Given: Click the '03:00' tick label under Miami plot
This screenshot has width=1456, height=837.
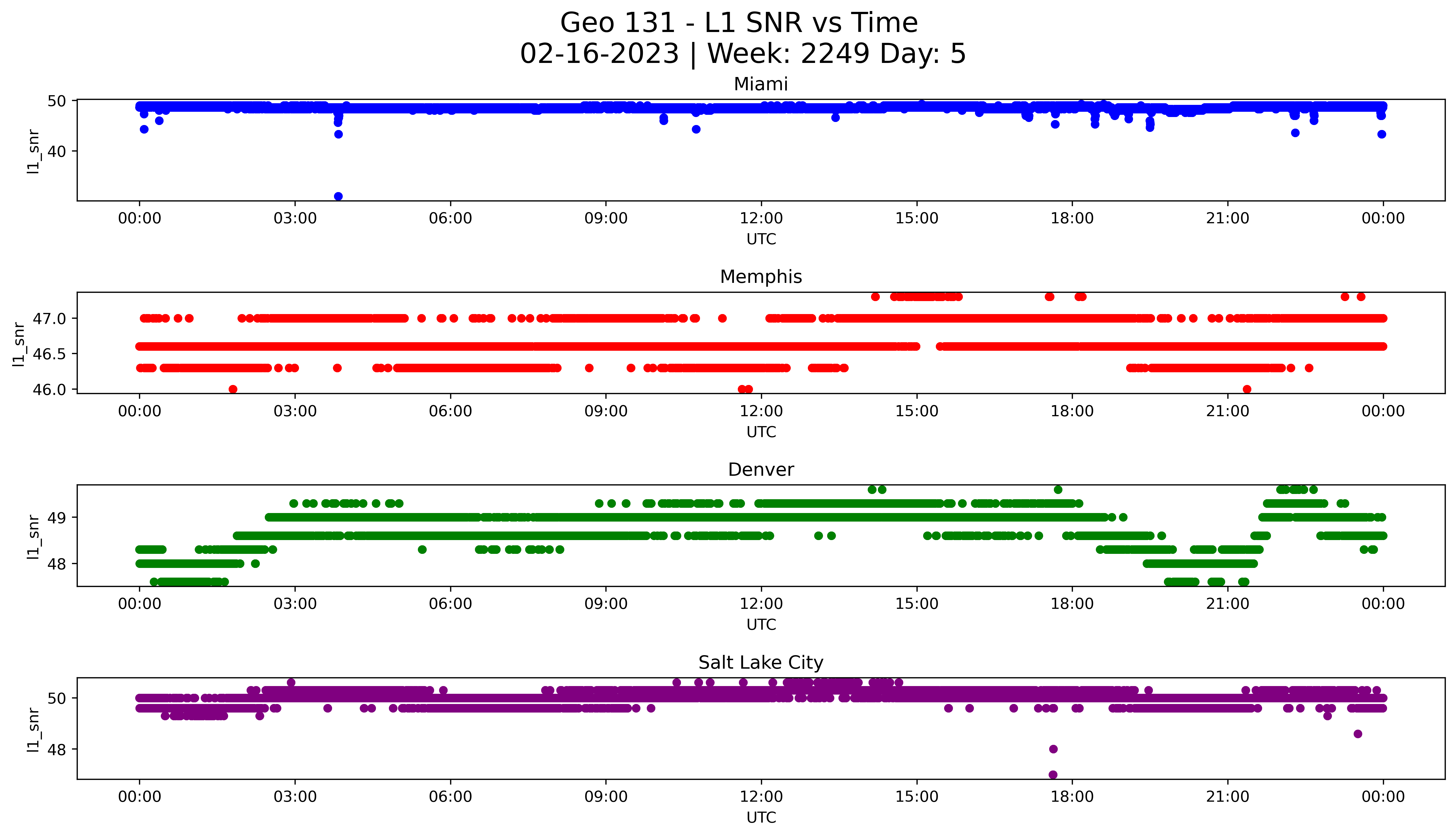Looking at the screenshot, I should [295, 219].
